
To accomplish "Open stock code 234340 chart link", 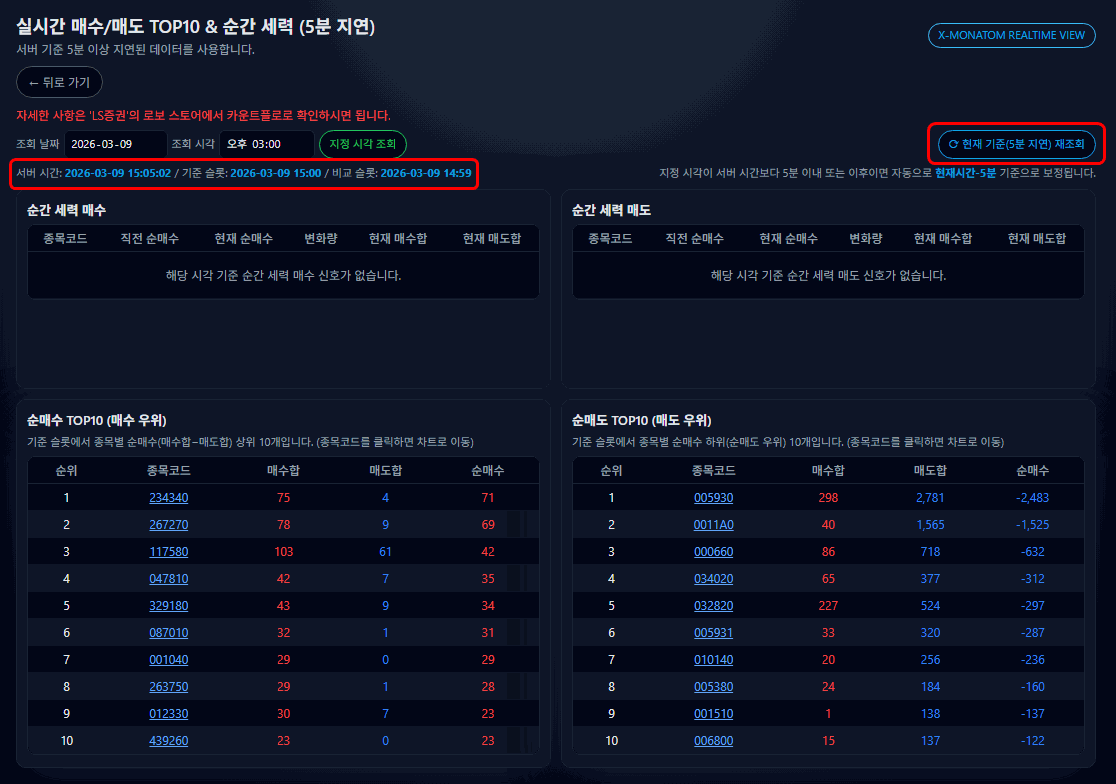I will click(x=168, y=498).
